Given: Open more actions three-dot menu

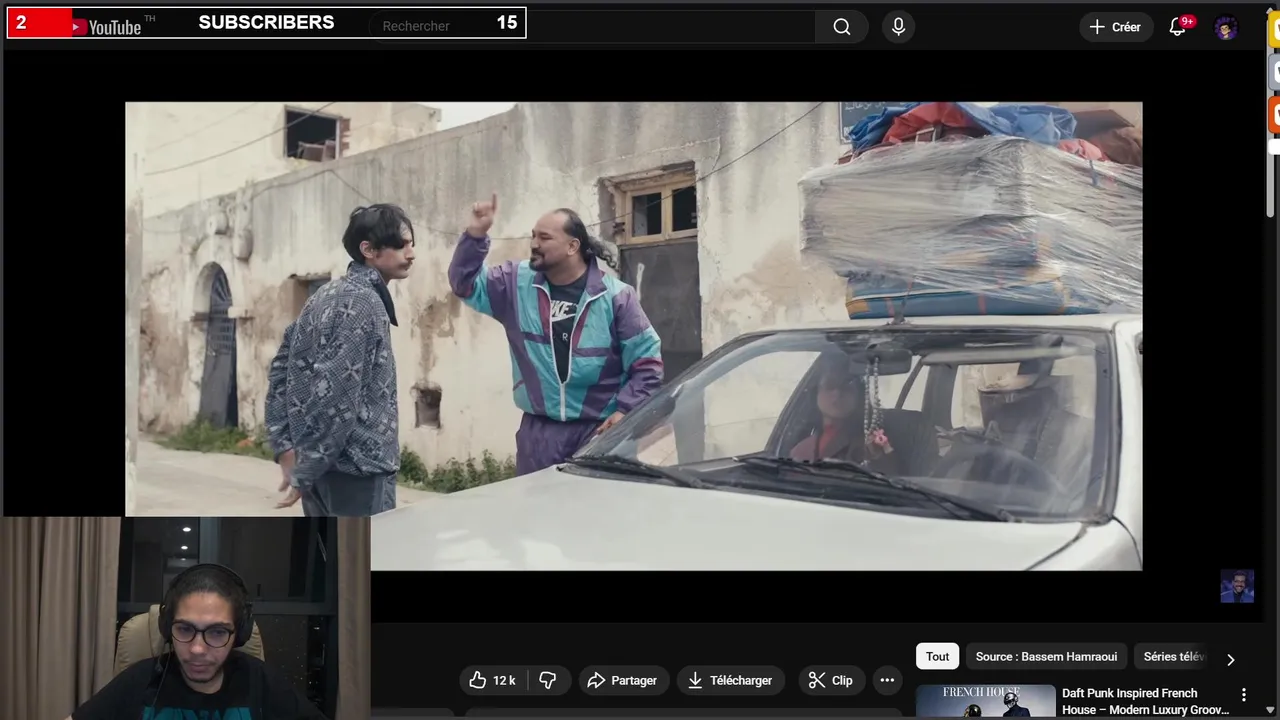Looking at the screenshot, I should click(x=887, y=680).
